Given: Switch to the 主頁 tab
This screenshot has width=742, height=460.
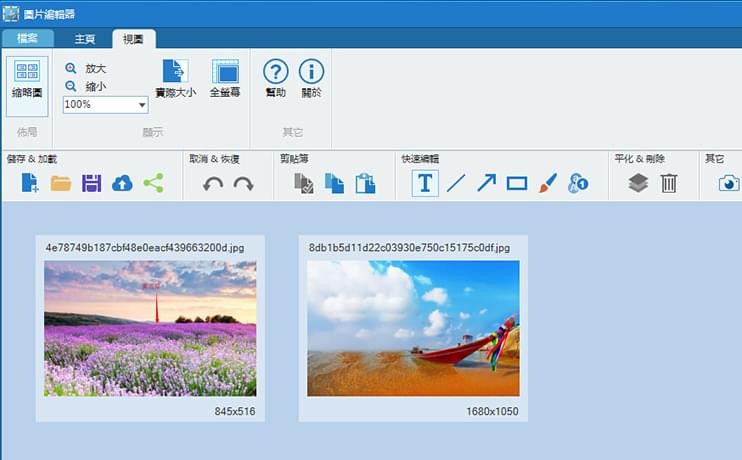Looking at the screenshot, I should pyautogui.click(x=85, y=39).
